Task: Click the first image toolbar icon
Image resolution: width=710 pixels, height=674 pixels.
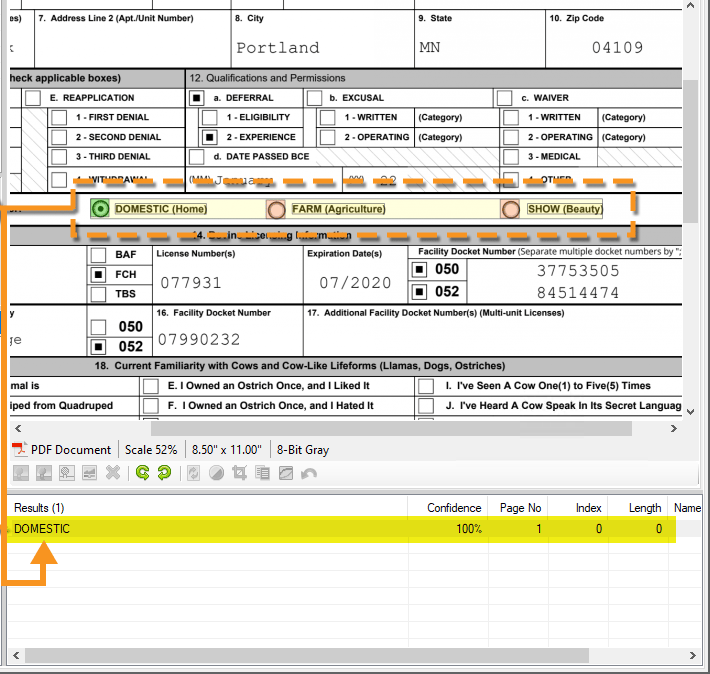Action: (20, 472)
